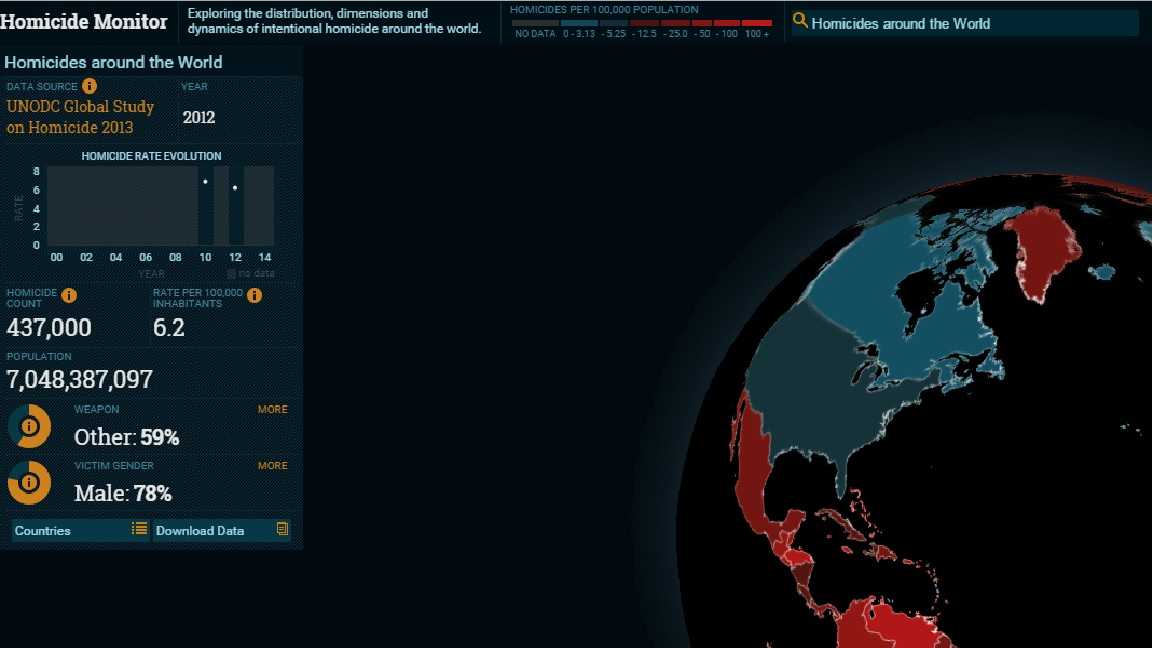Open the Countries list button
Screen dimensions: 1152x648
tap(81, 530)
